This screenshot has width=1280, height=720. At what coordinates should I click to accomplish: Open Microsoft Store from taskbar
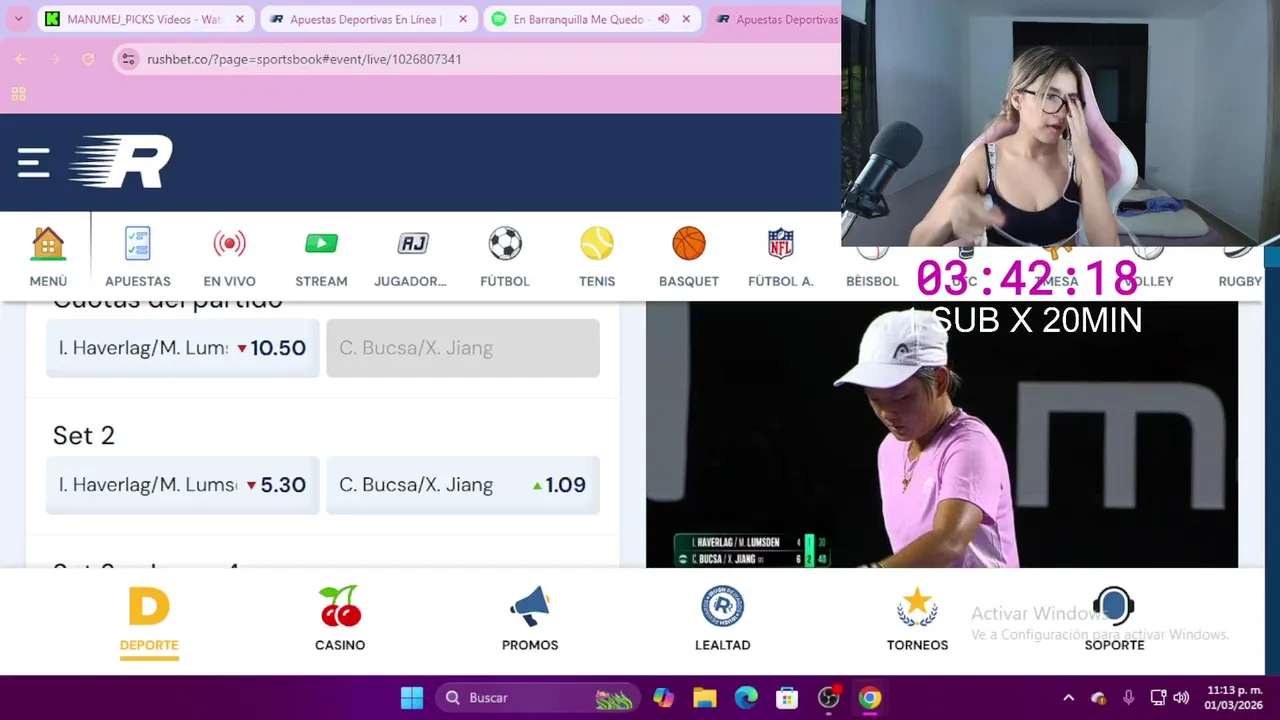tap(787, 698)
